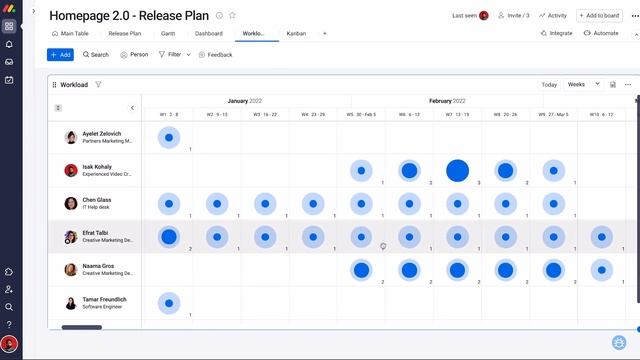
Task: Switch to Dashboard tab
Action: click(209, 33)
